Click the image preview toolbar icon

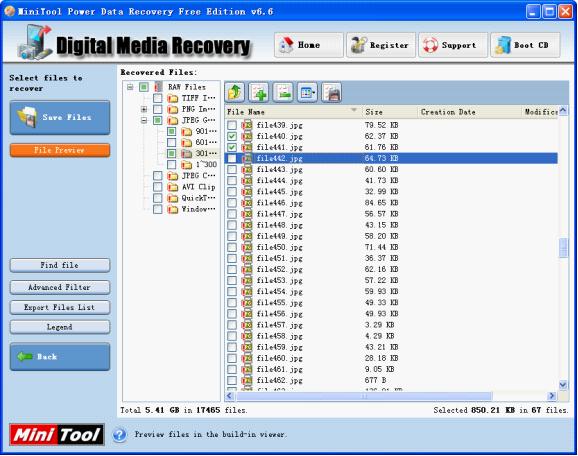point(283,92)
